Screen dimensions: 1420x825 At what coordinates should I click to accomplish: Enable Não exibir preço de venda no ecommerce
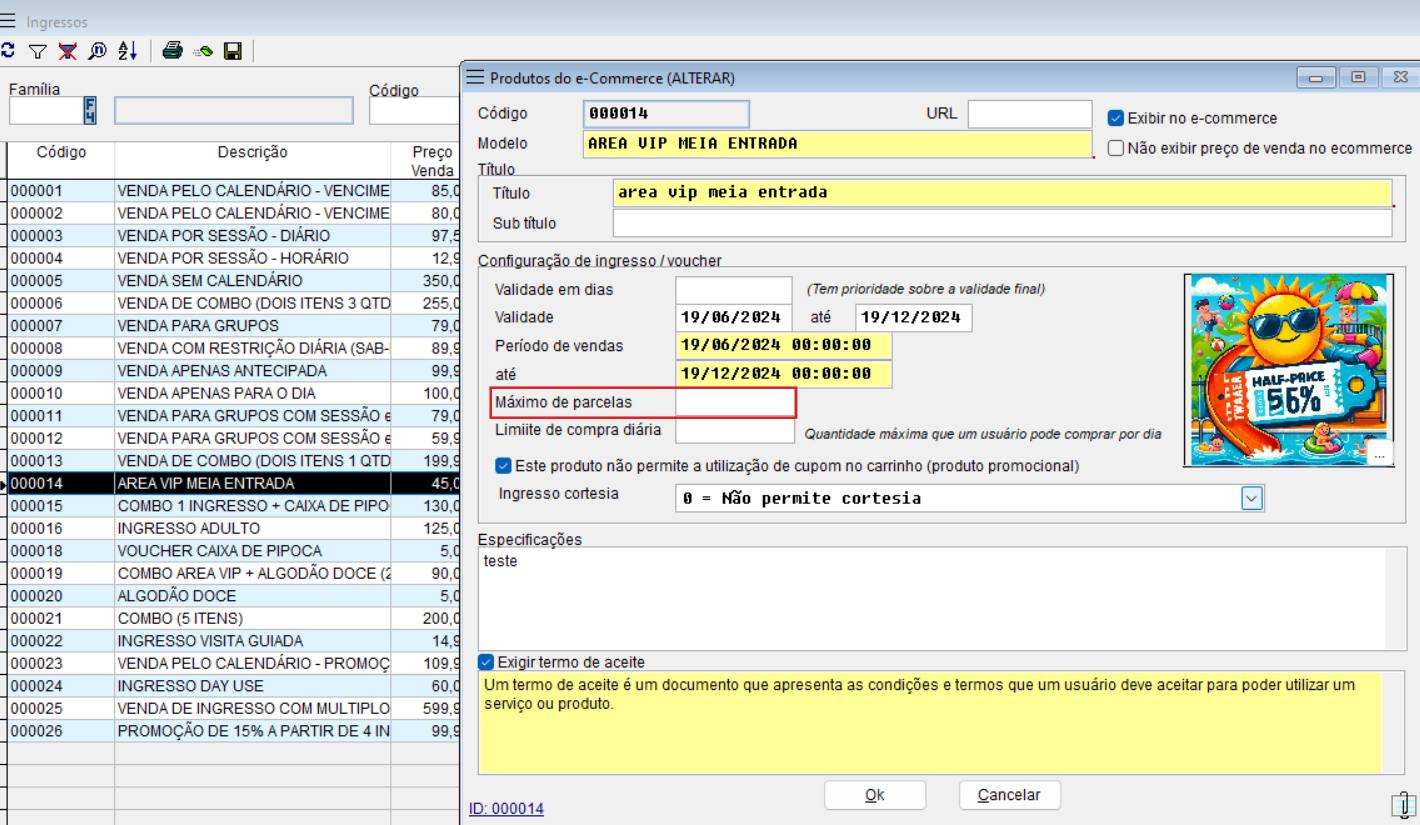[1116, 148]
